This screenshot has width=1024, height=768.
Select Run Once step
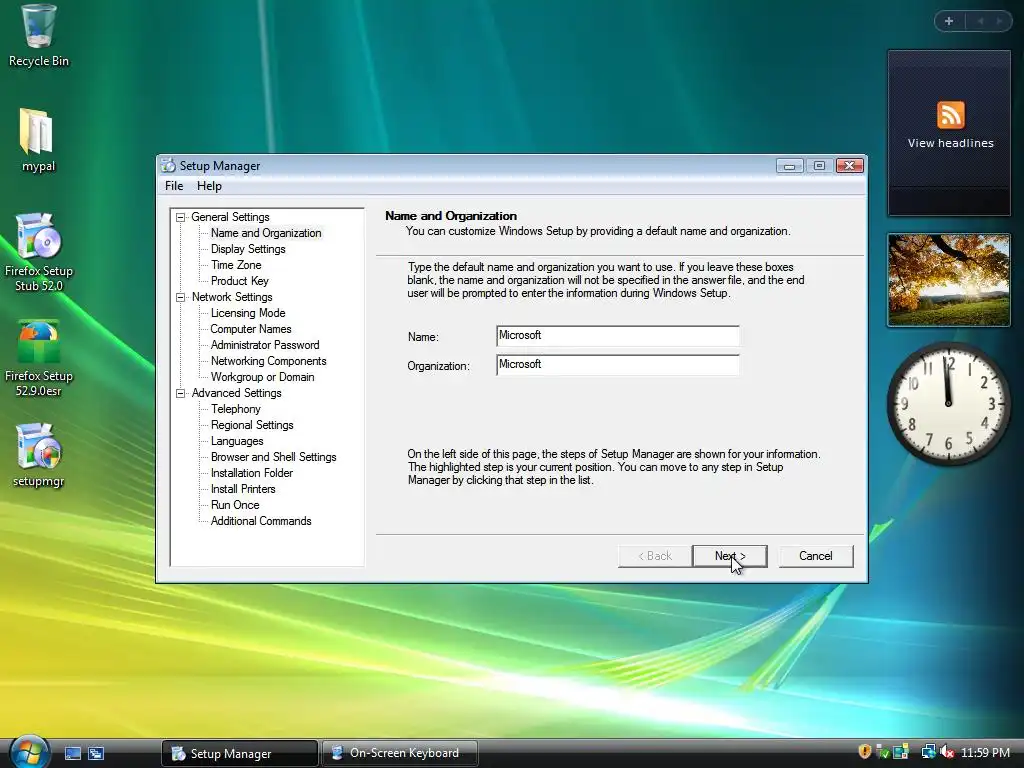235,505
